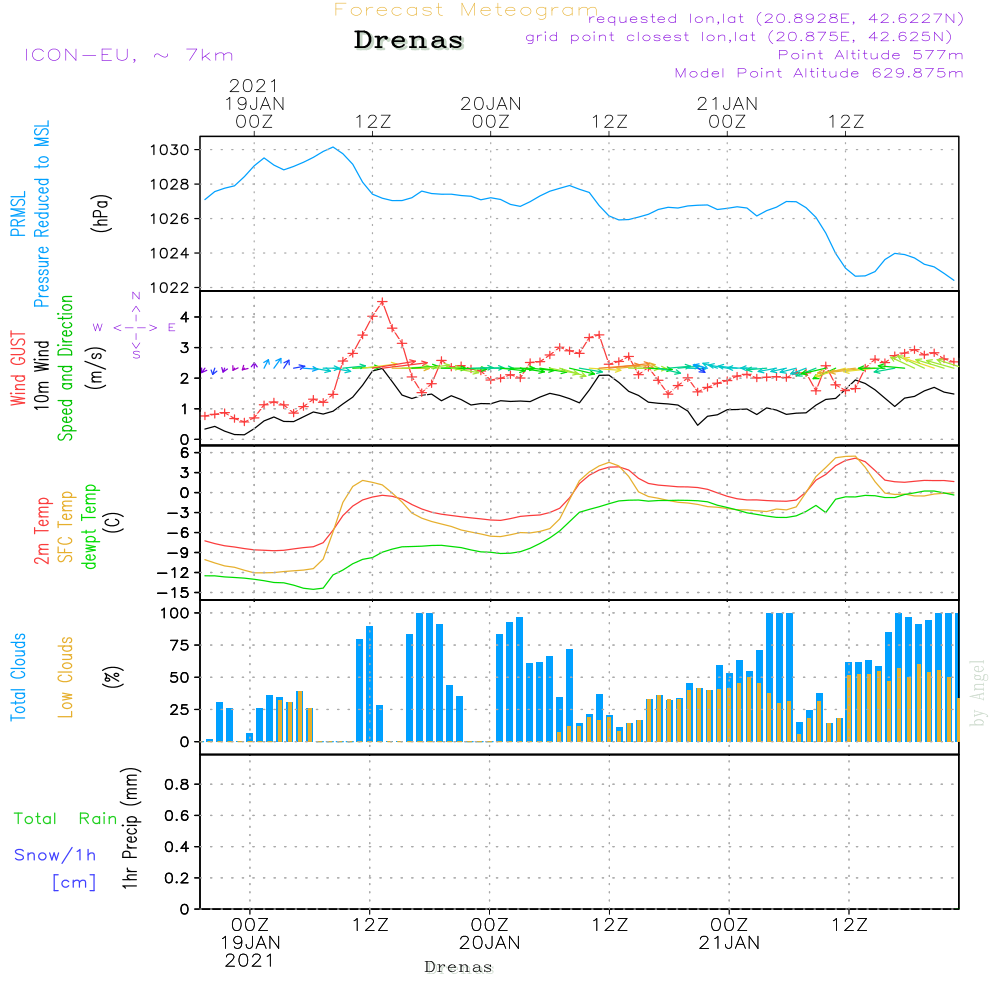Click the '-15' temperature axis tick value
Image resolution: width=1000 pixels, height=1000 pixels.
[x=172, y=592]
